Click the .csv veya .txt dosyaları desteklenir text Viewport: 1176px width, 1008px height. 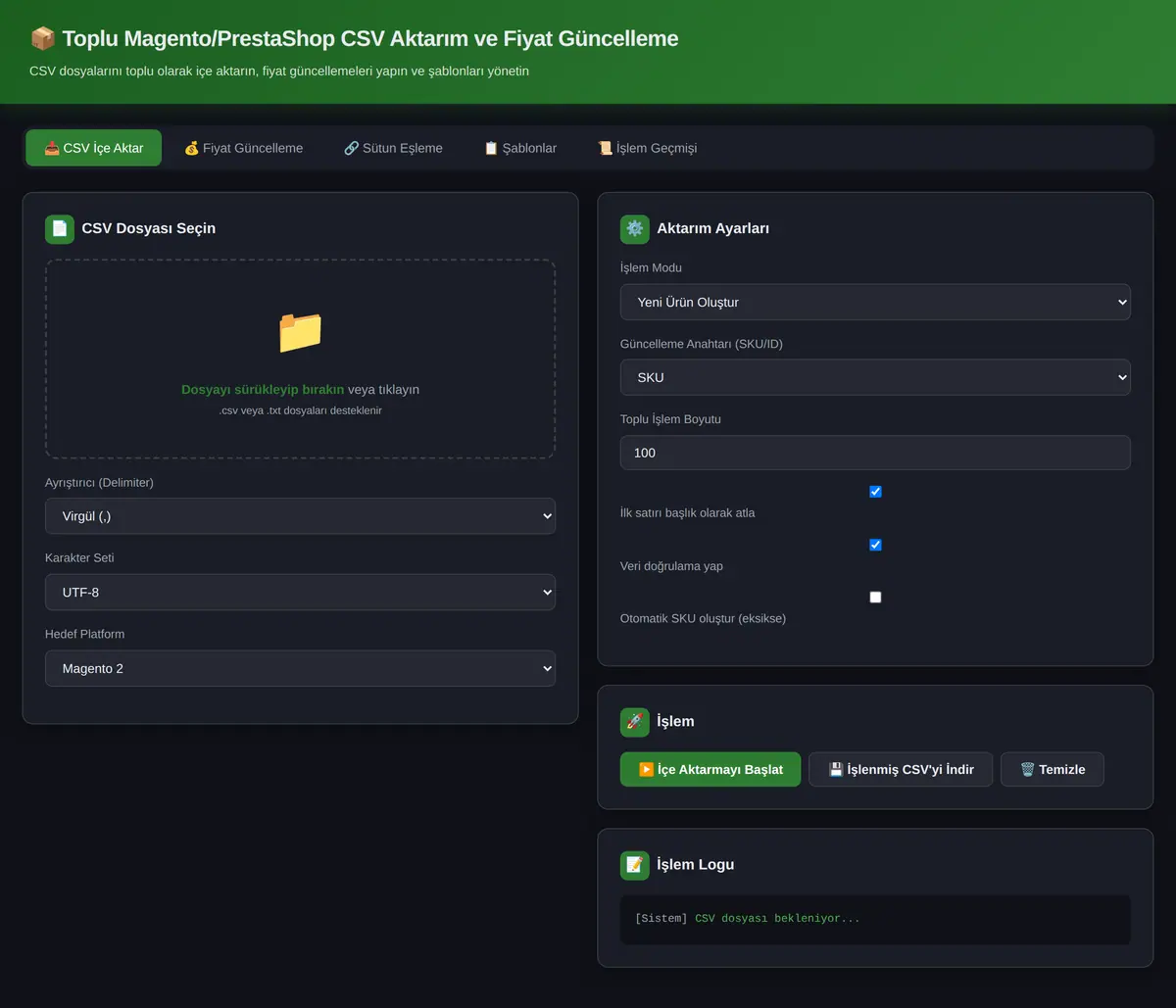point(300,411)
